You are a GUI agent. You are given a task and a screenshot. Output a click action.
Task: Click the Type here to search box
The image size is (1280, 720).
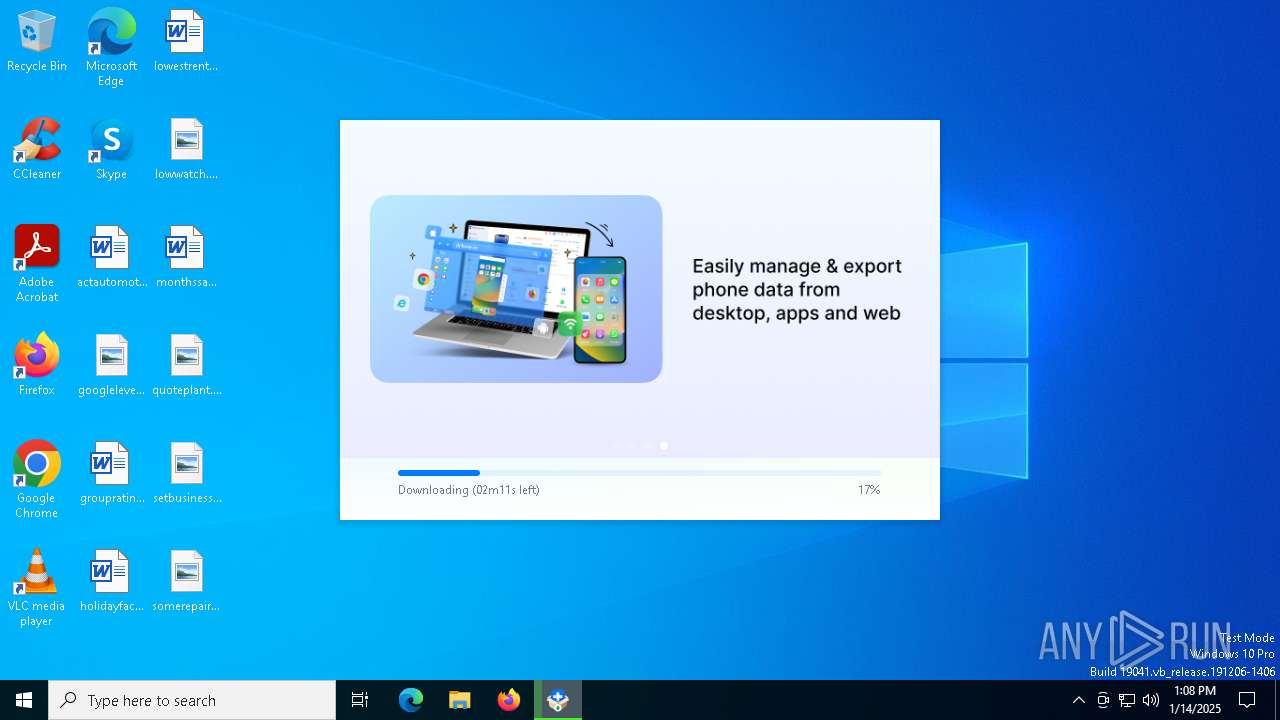click(192, 700)
